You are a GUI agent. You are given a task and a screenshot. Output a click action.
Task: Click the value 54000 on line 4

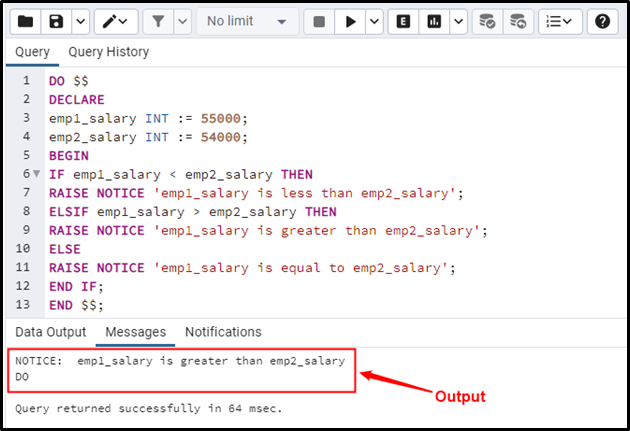pos(221,137)
